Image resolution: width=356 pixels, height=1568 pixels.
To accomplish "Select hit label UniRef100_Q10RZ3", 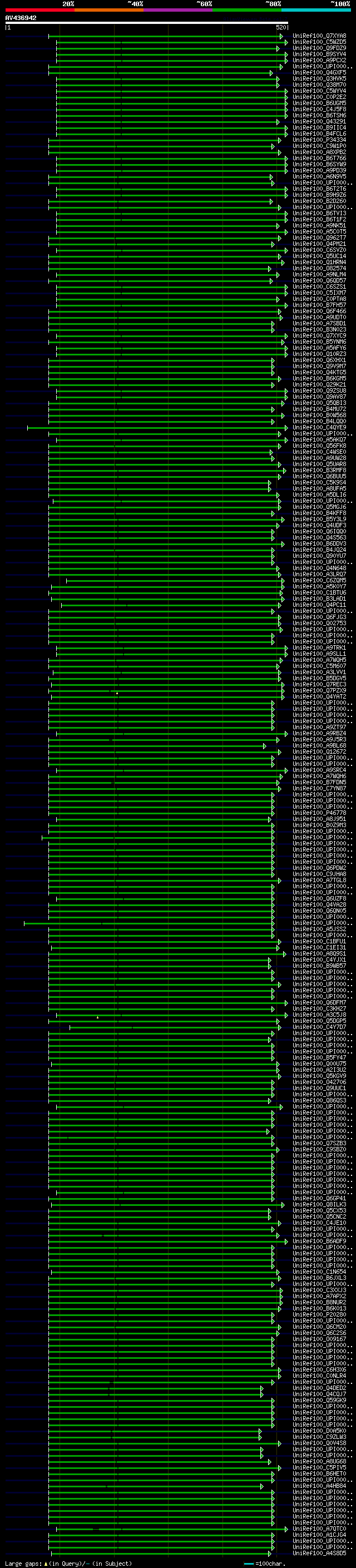I will (319, 354).
